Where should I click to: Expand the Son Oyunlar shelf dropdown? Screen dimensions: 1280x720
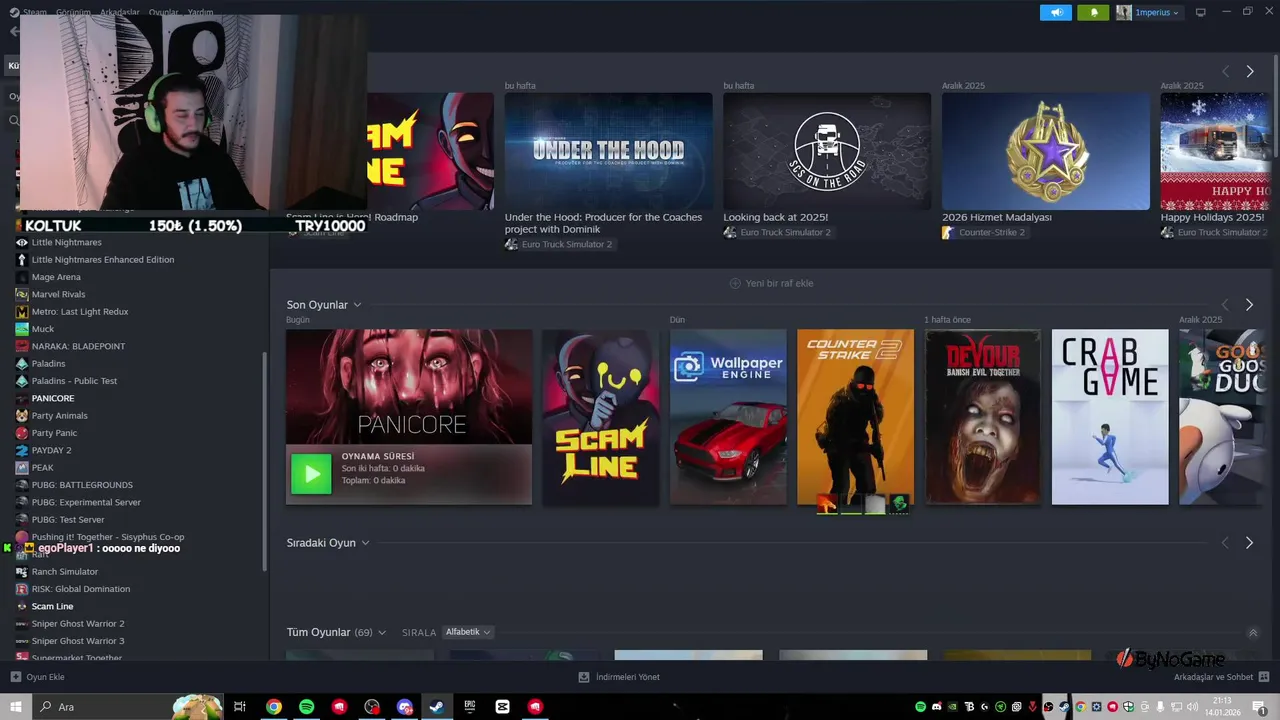coord(357,305)
